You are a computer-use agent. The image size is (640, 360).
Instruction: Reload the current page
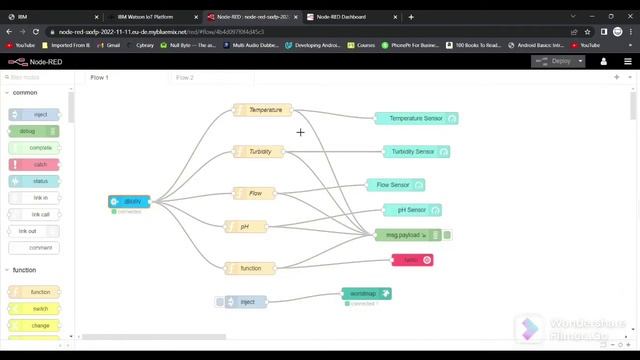click(x=36, y=32)
